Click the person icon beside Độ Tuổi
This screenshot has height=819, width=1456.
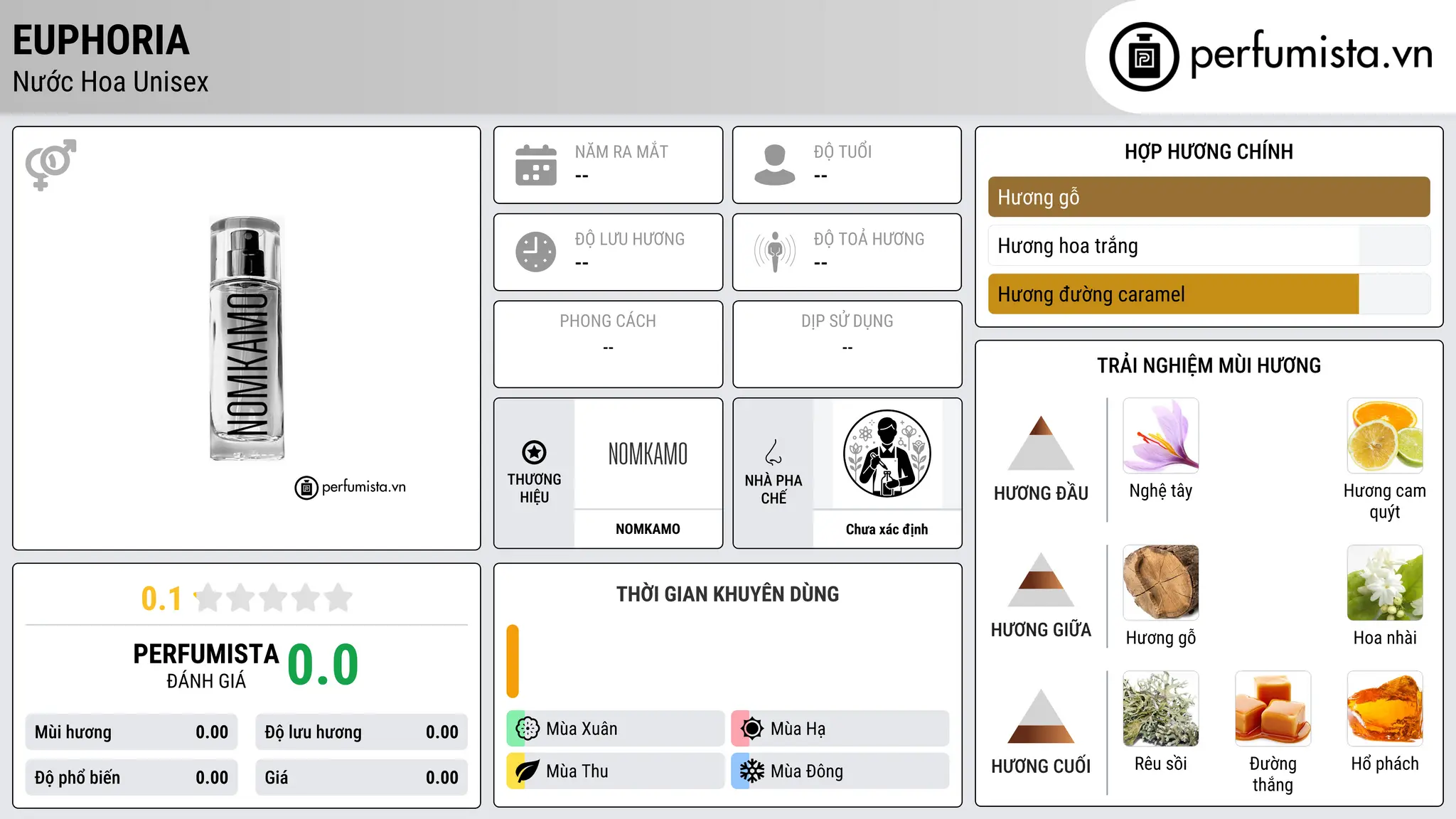click(775, 165)
